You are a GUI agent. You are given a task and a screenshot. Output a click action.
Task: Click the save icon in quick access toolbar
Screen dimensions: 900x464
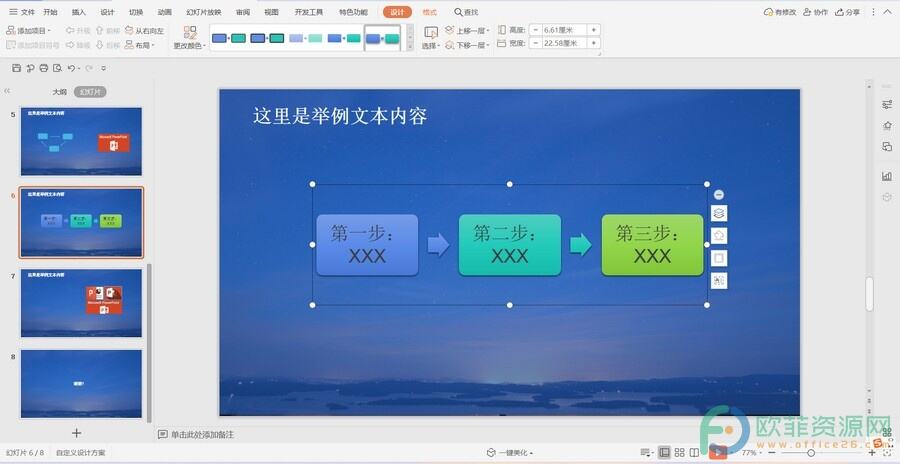[16, 68]
